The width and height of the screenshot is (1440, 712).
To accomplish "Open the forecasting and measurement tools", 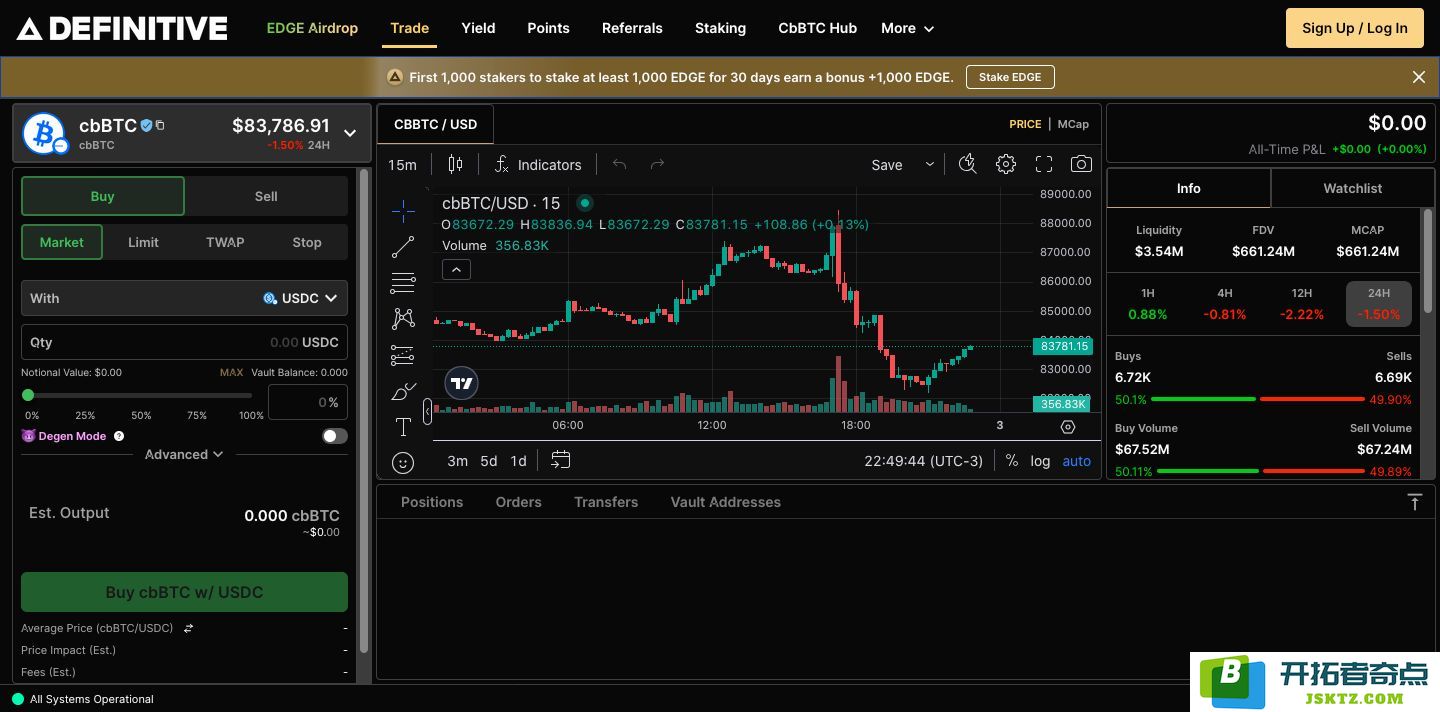I will click(403, 355).
